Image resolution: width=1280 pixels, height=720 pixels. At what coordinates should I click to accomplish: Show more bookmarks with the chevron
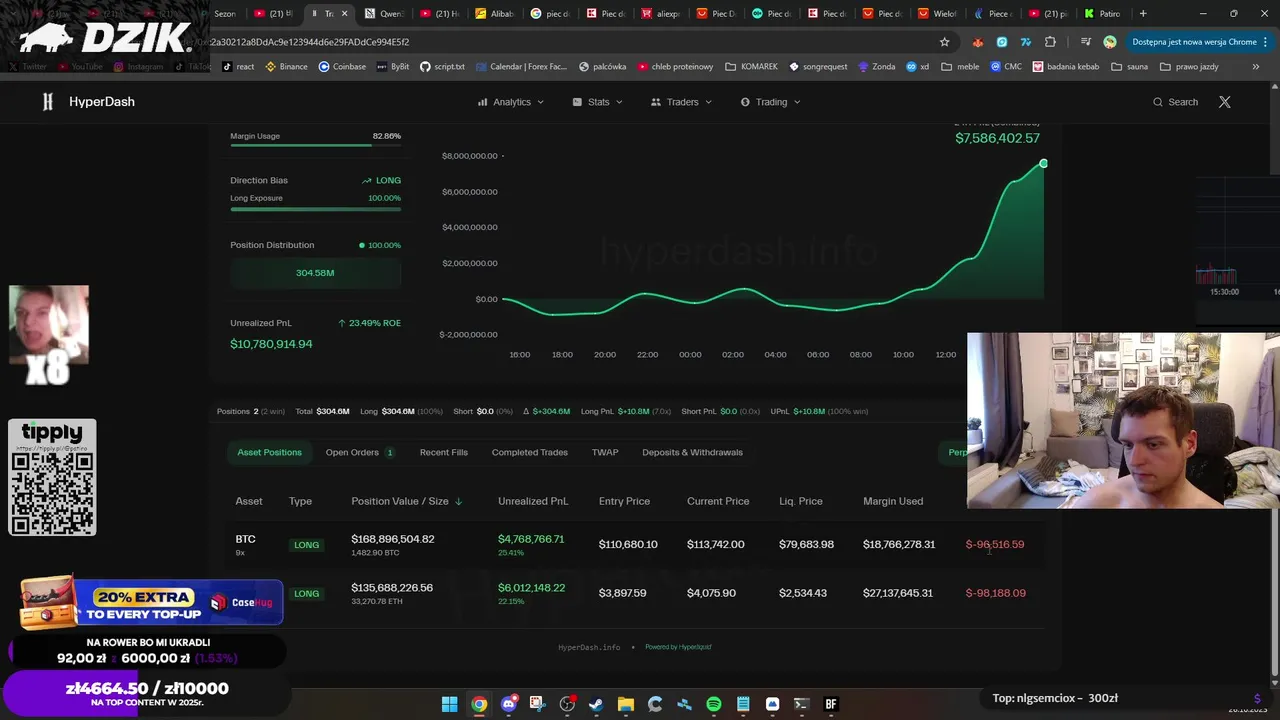[x=1256, y=67]
